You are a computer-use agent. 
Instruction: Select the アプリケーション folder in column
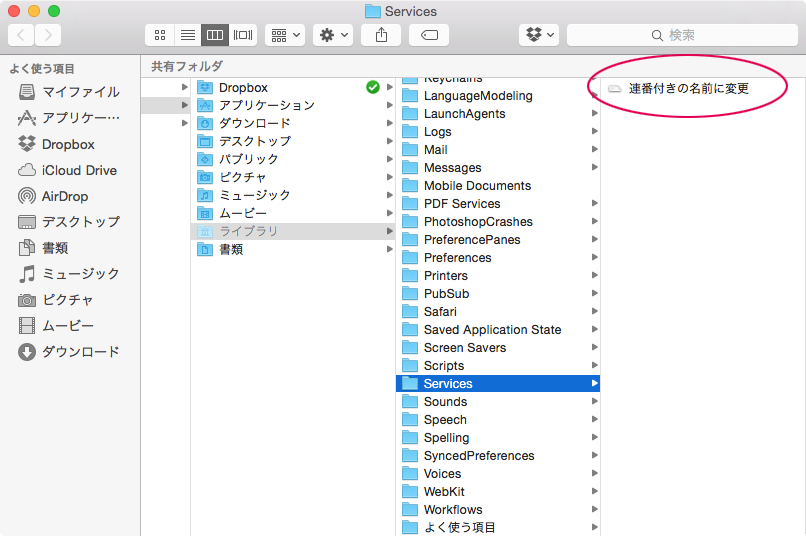pyautogui.click(x=293, y=105)
